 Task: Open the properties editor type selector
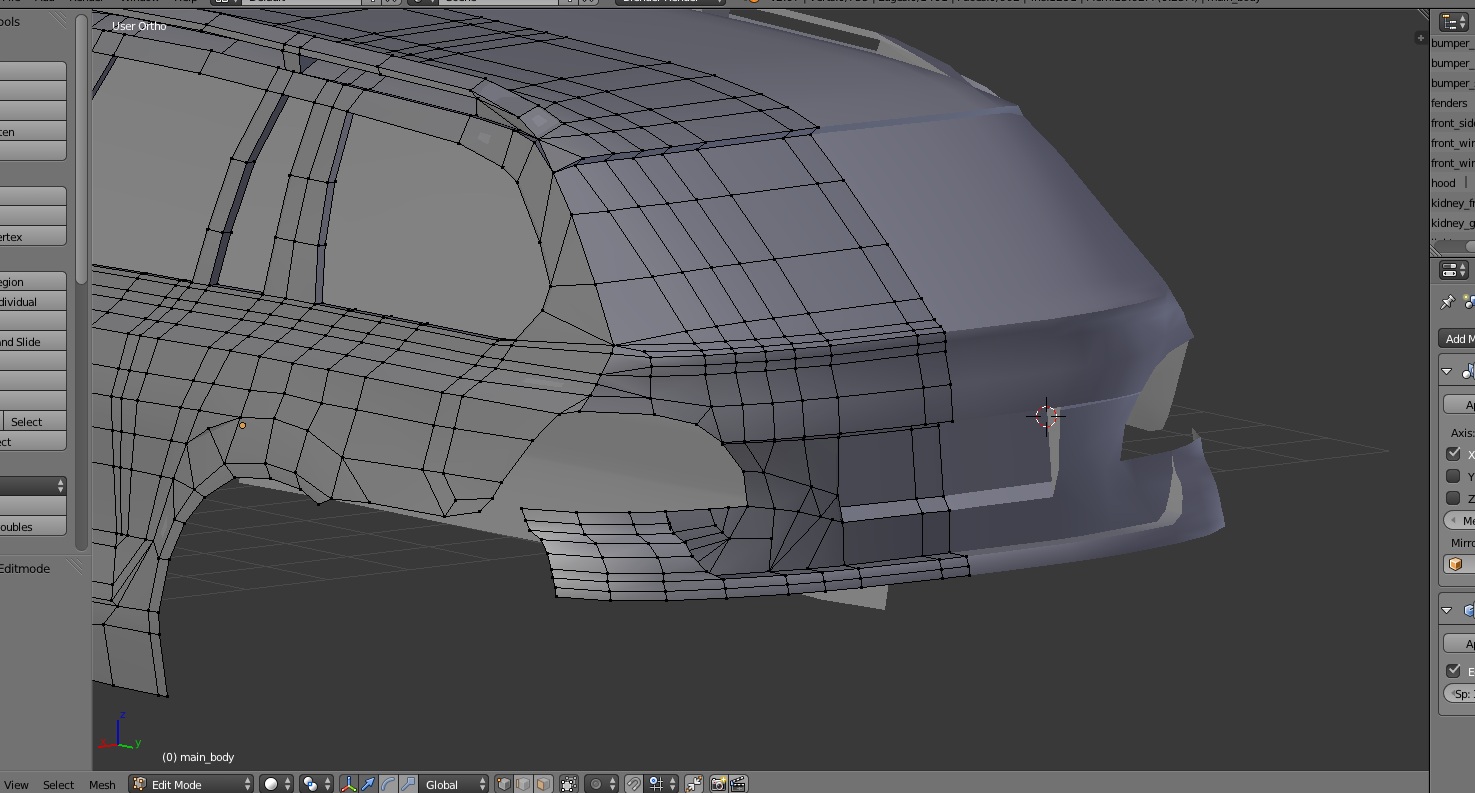point(1455,270)
